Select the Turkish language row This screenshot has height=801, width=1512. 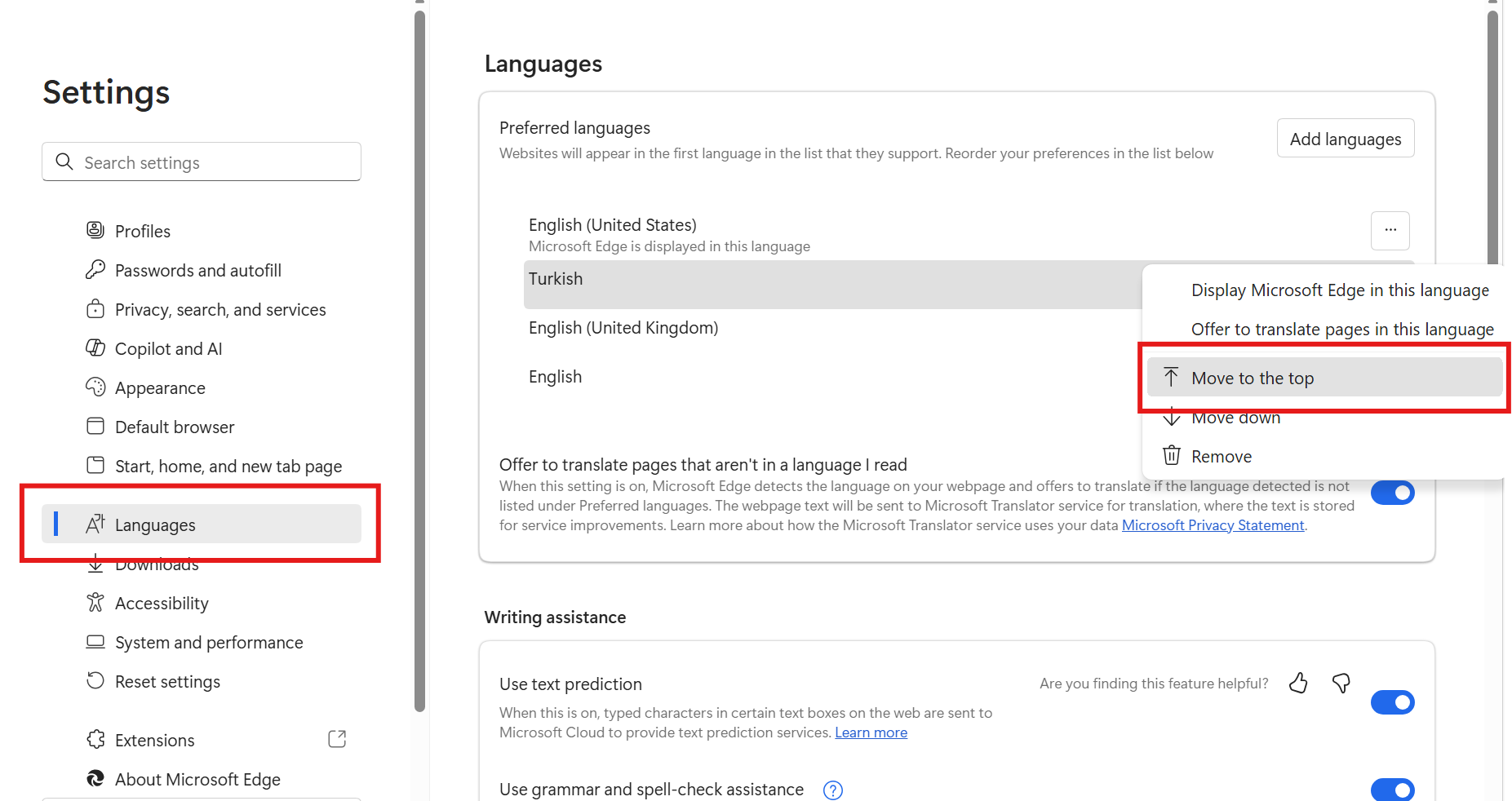pos(832,285)
